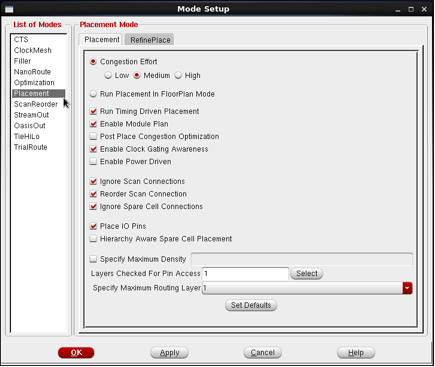Select ClockMesh mode

tap(33, 50)
